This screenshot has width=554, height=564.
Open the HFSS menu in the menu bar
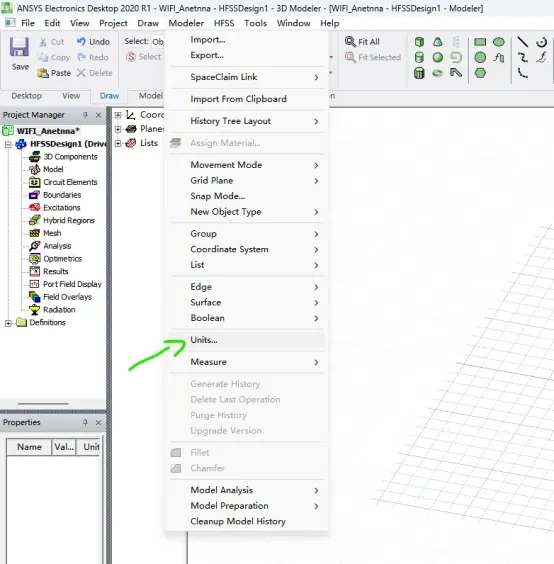pyautogui.click(x=224, y=23)
